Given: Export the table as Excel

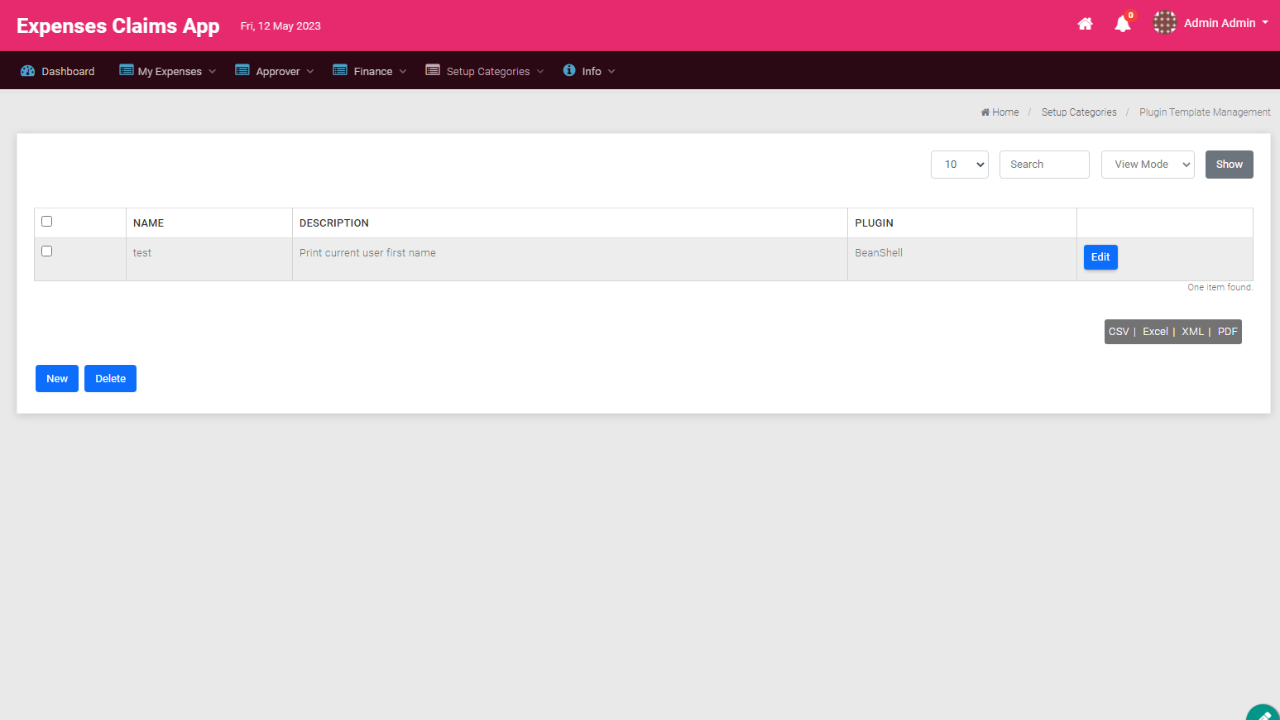Looking at the screenshot, I should pos(1155,332).
